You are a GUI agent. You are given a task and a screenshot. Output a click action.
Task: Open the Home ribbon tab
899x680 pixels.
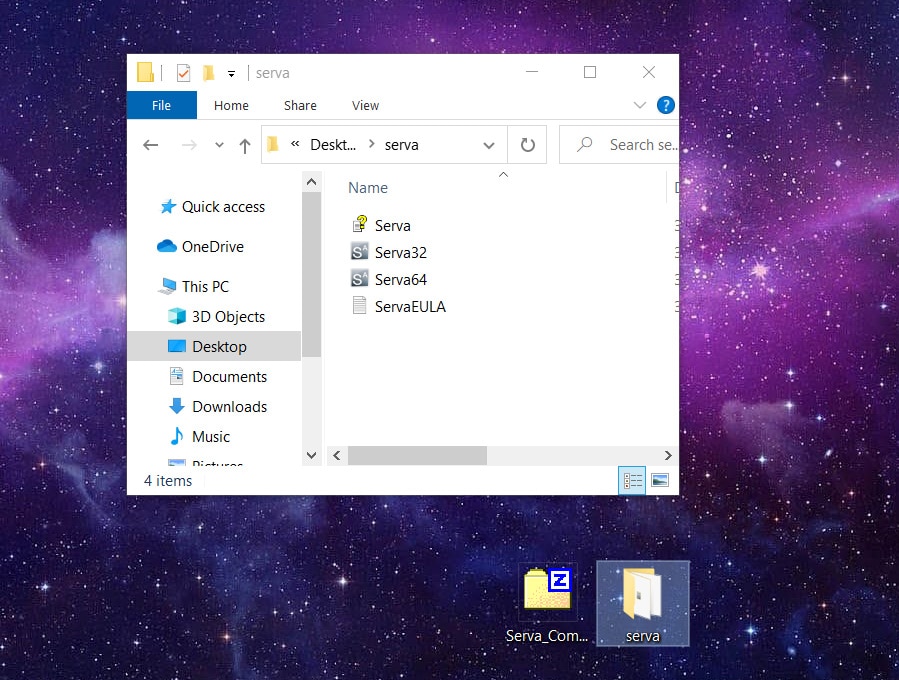pos(231,105)
